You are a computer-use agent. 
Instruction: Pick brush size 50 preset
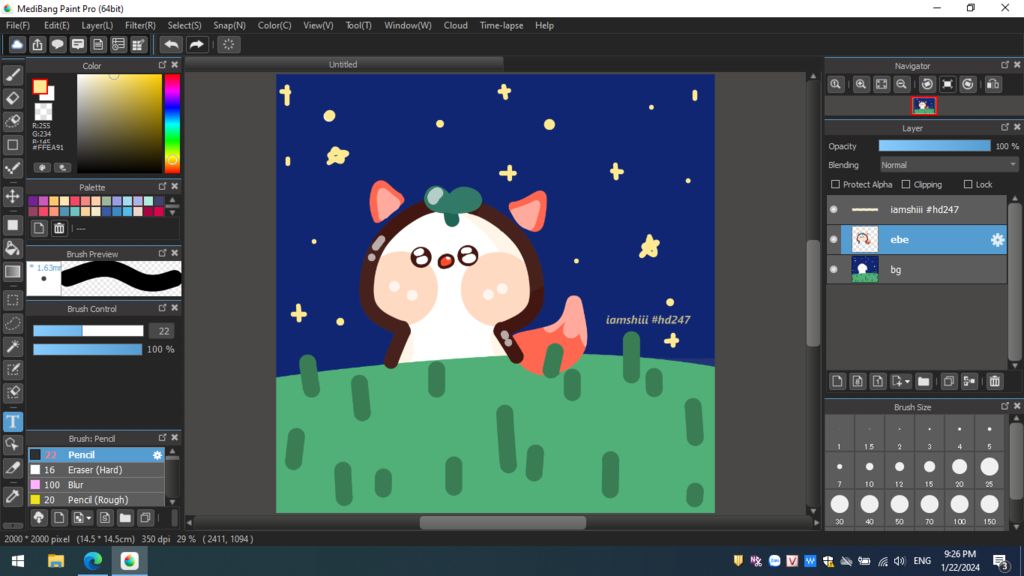899,504
